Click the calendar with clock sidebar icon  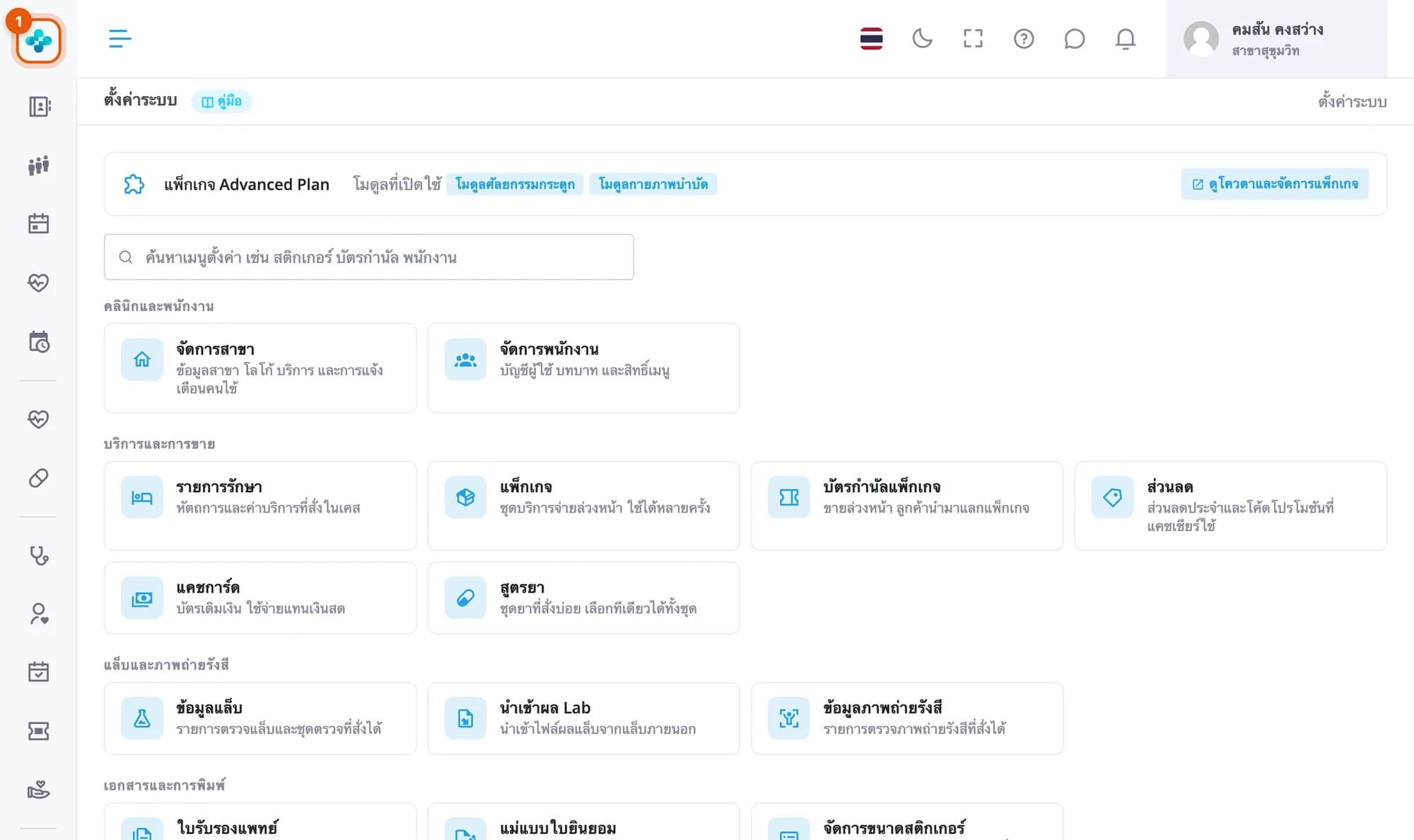[x=39, y=342]
